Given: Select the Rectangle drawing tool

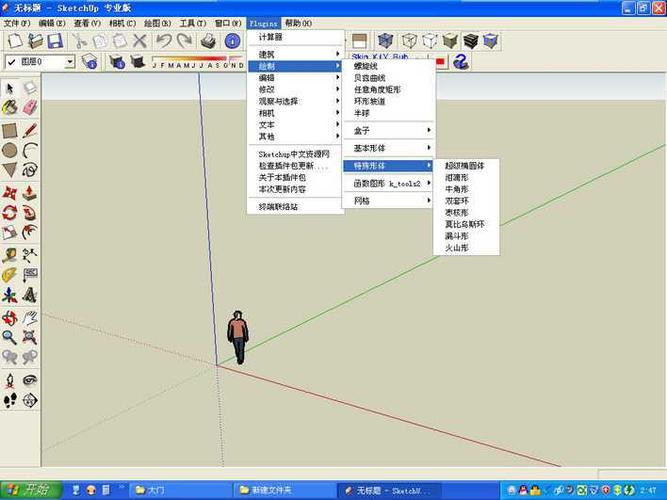Looking at the screenshot, I should pyautogui.click(x=10, y=131).
